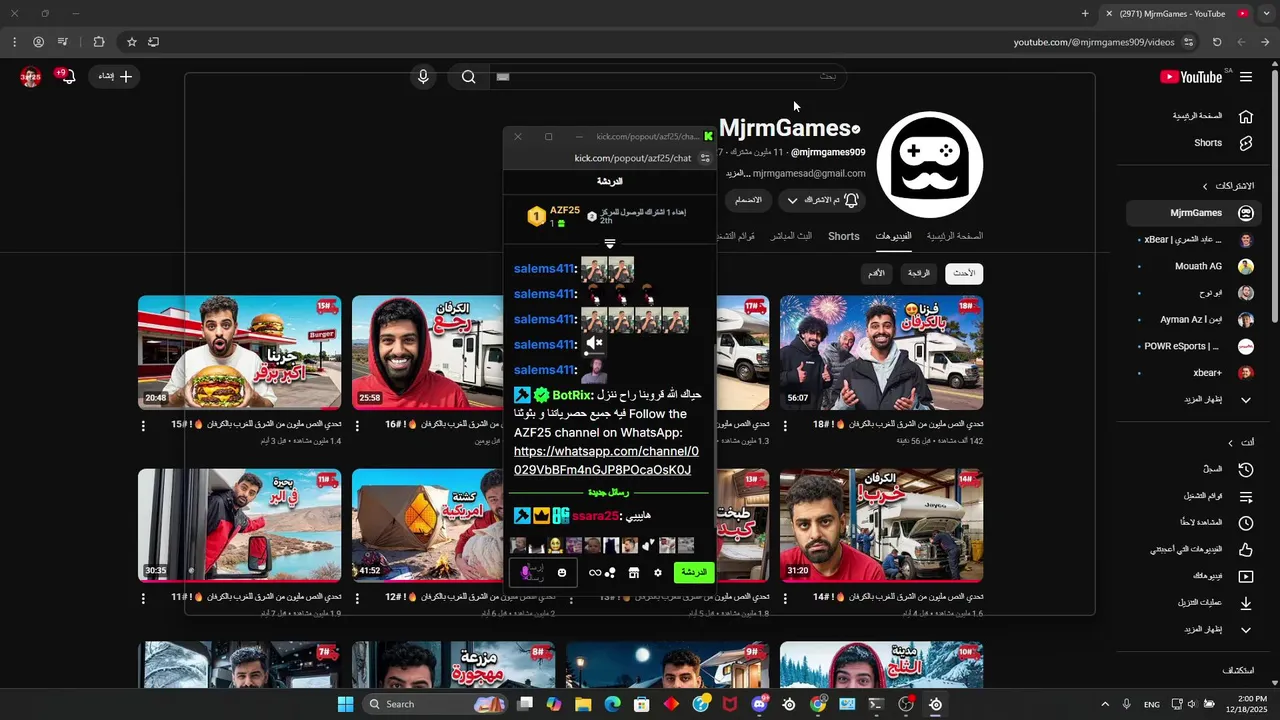Open the YouTube account avatar menu
Viewport: 1280px width, 720px height.
coord(30,77)
